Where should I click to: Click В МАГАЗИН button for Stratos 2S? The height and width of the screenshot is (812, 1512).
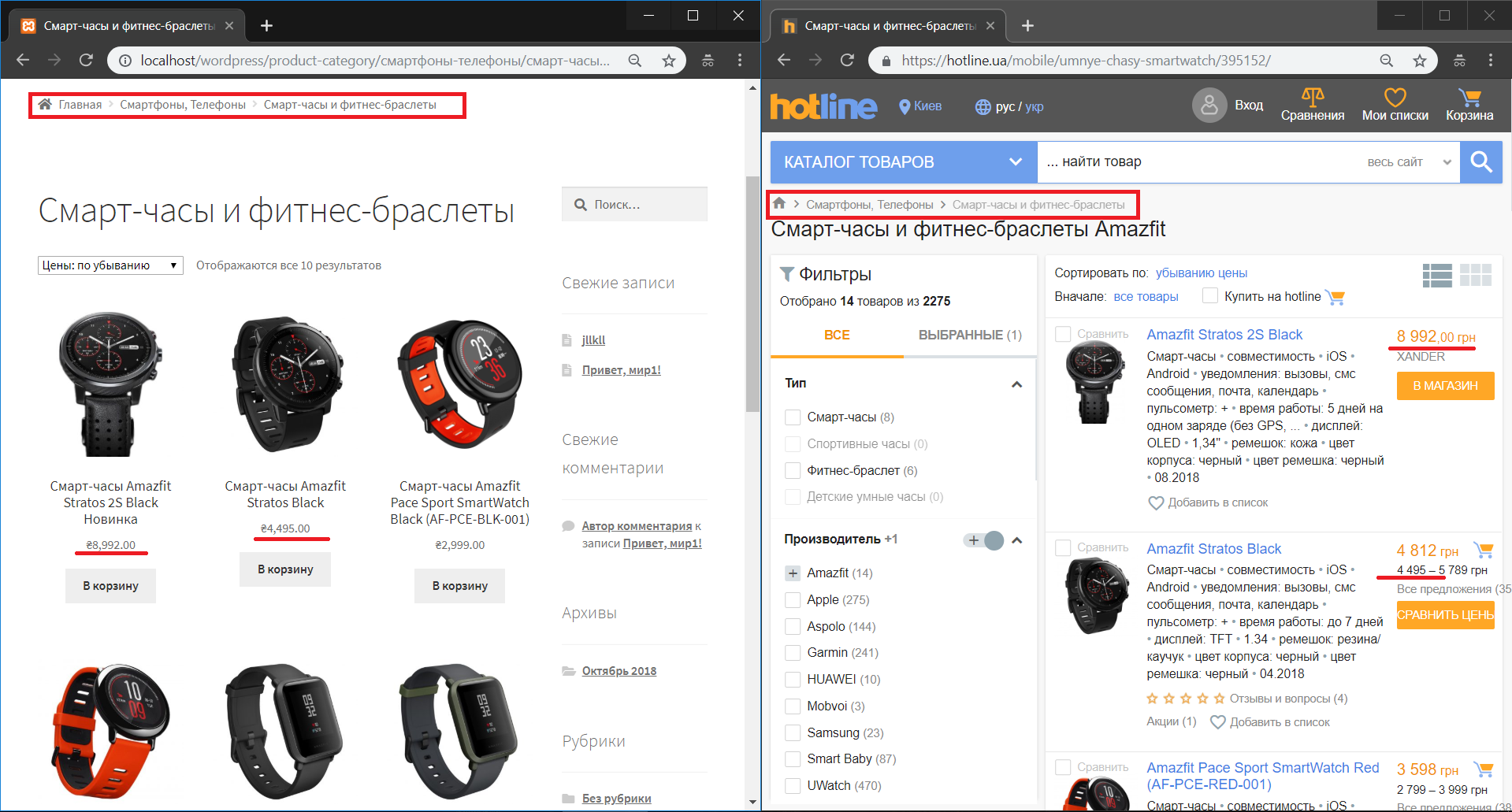click(x=1445, y=386)
